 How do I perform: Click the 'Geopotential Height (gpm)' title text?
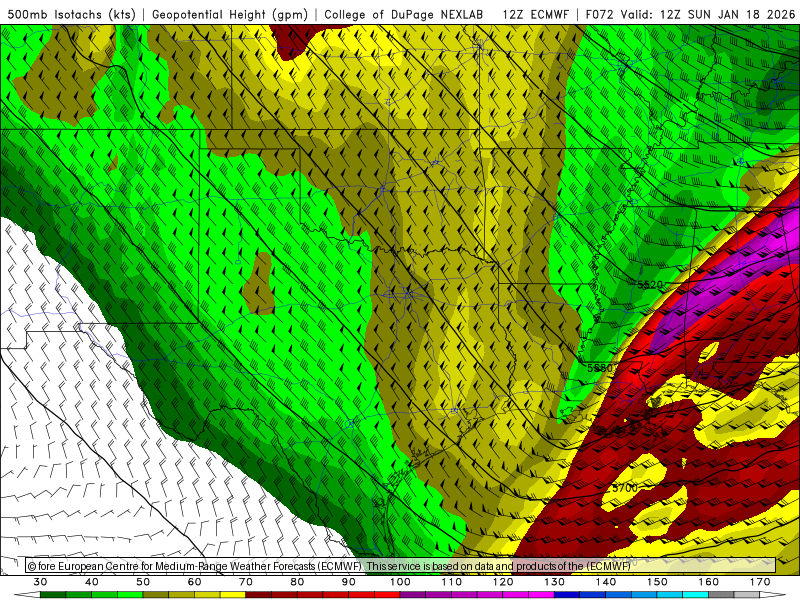pyautogui.click(x=230, y=14)
